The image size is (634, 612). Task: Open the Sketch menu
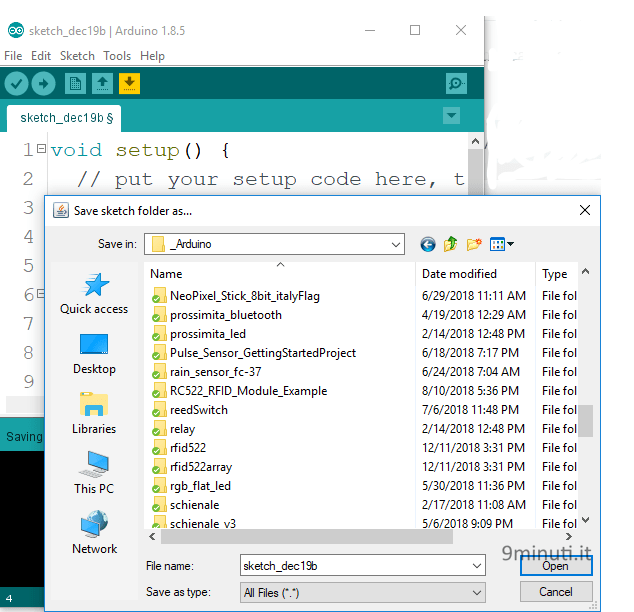point(77,56)
